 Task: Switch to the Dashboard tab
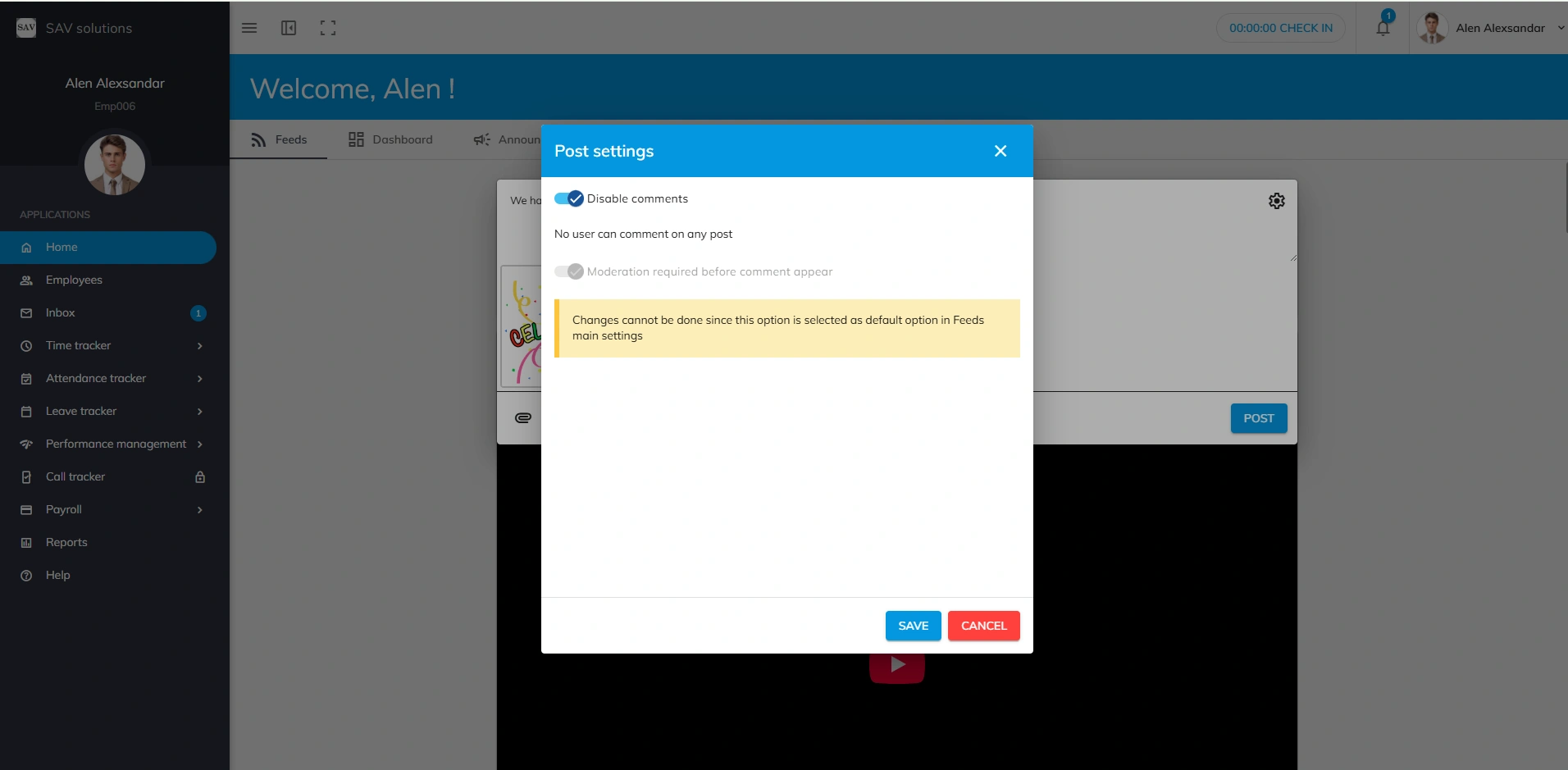pyautogui.click(x=390, y=139)
